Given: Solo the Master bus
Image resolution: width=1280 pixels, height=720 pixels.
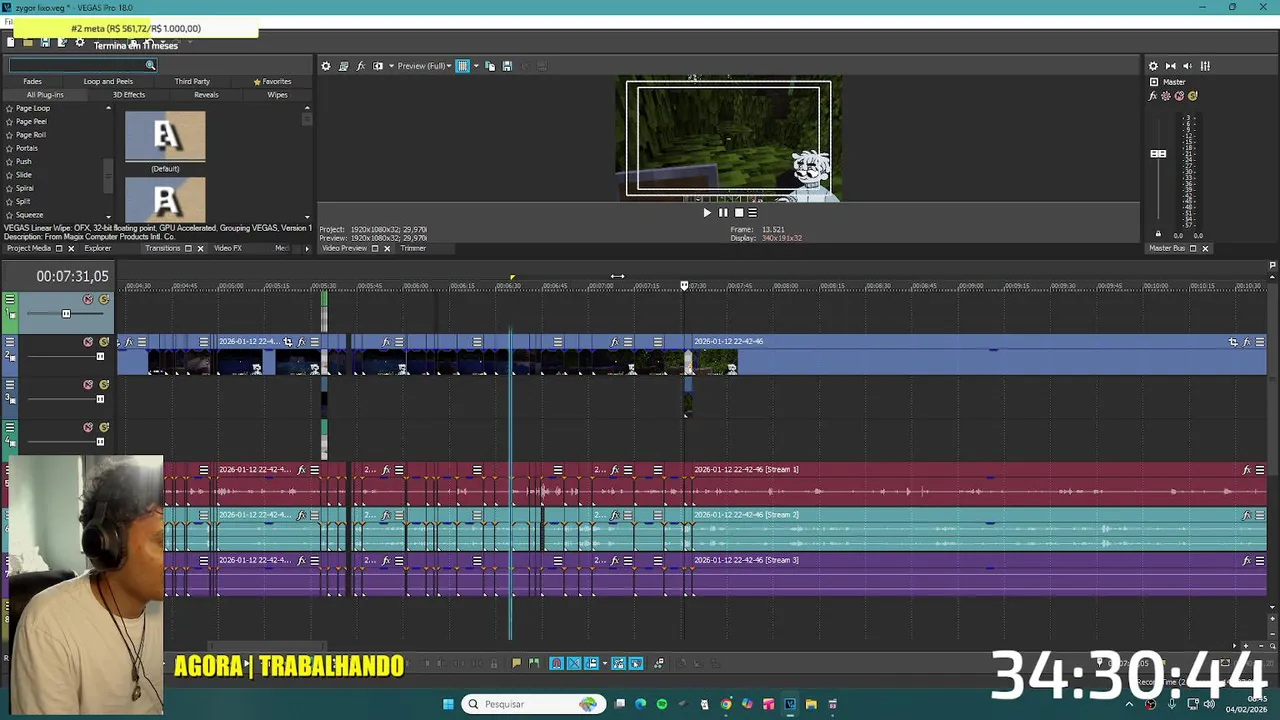Looking at the screenshot, I should [x=1192, y=96].
